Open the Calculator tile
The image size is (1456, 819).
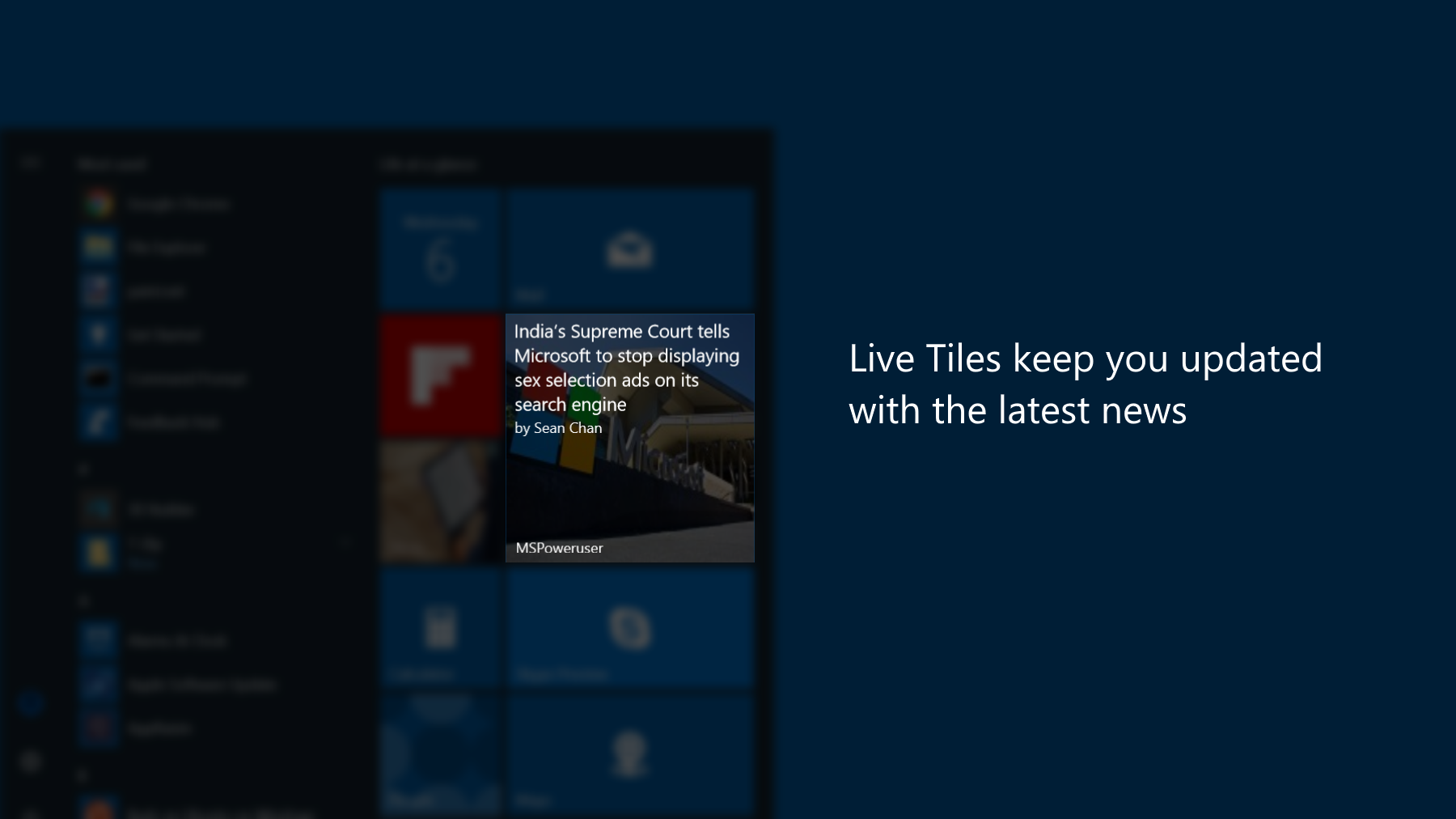(x=441, y=628)
